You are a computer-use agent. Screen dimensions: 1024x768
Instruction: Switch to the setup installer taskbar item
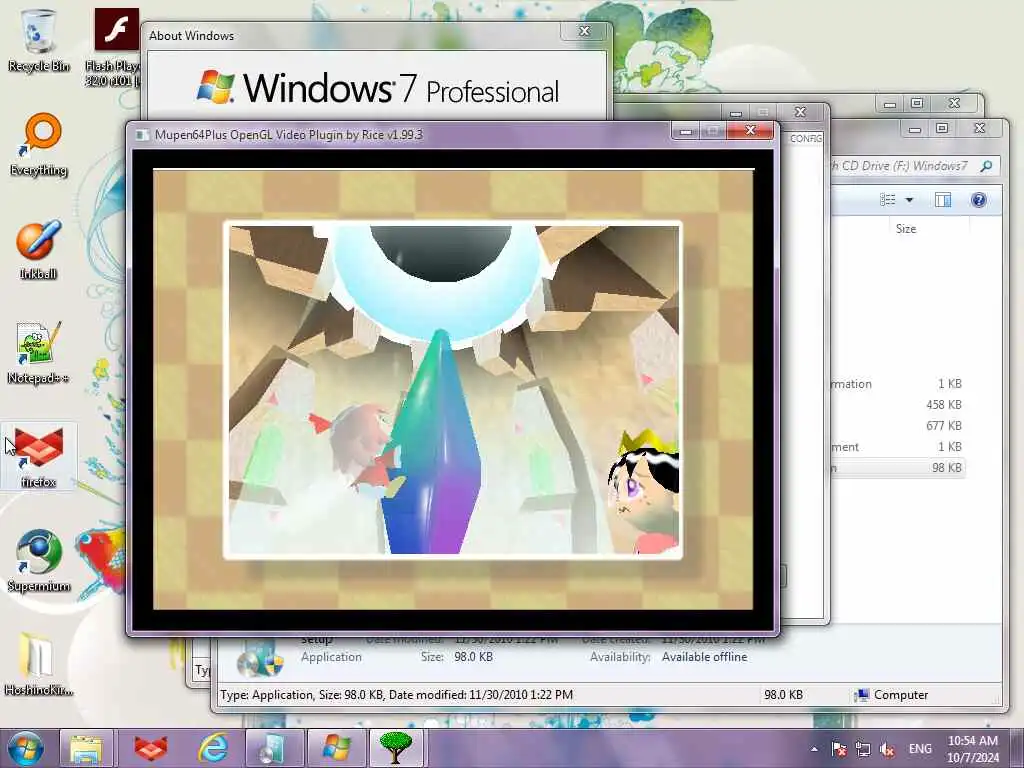tap(274, 748)
